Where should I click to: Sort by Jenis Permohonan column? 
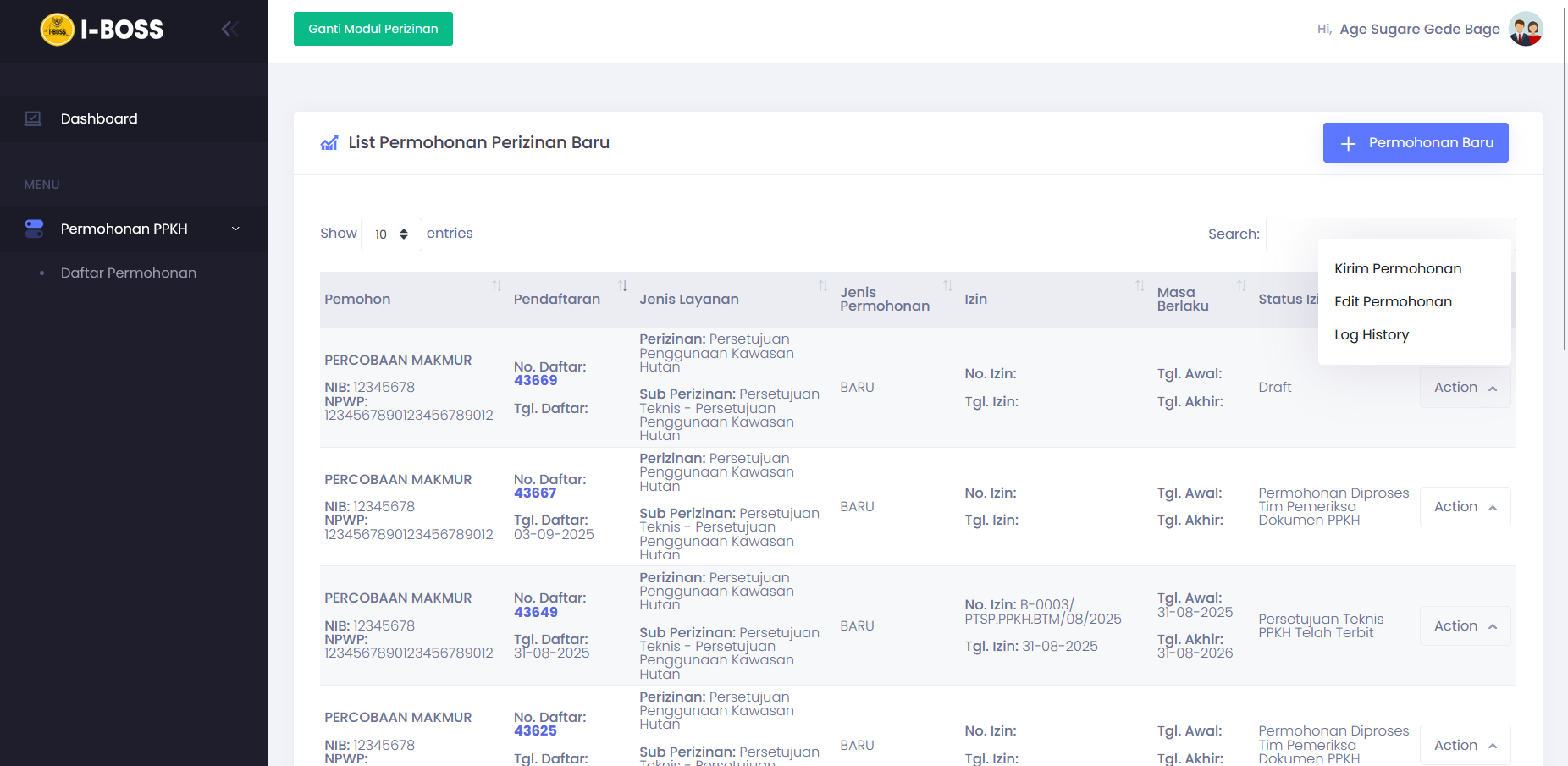[947, 286]
